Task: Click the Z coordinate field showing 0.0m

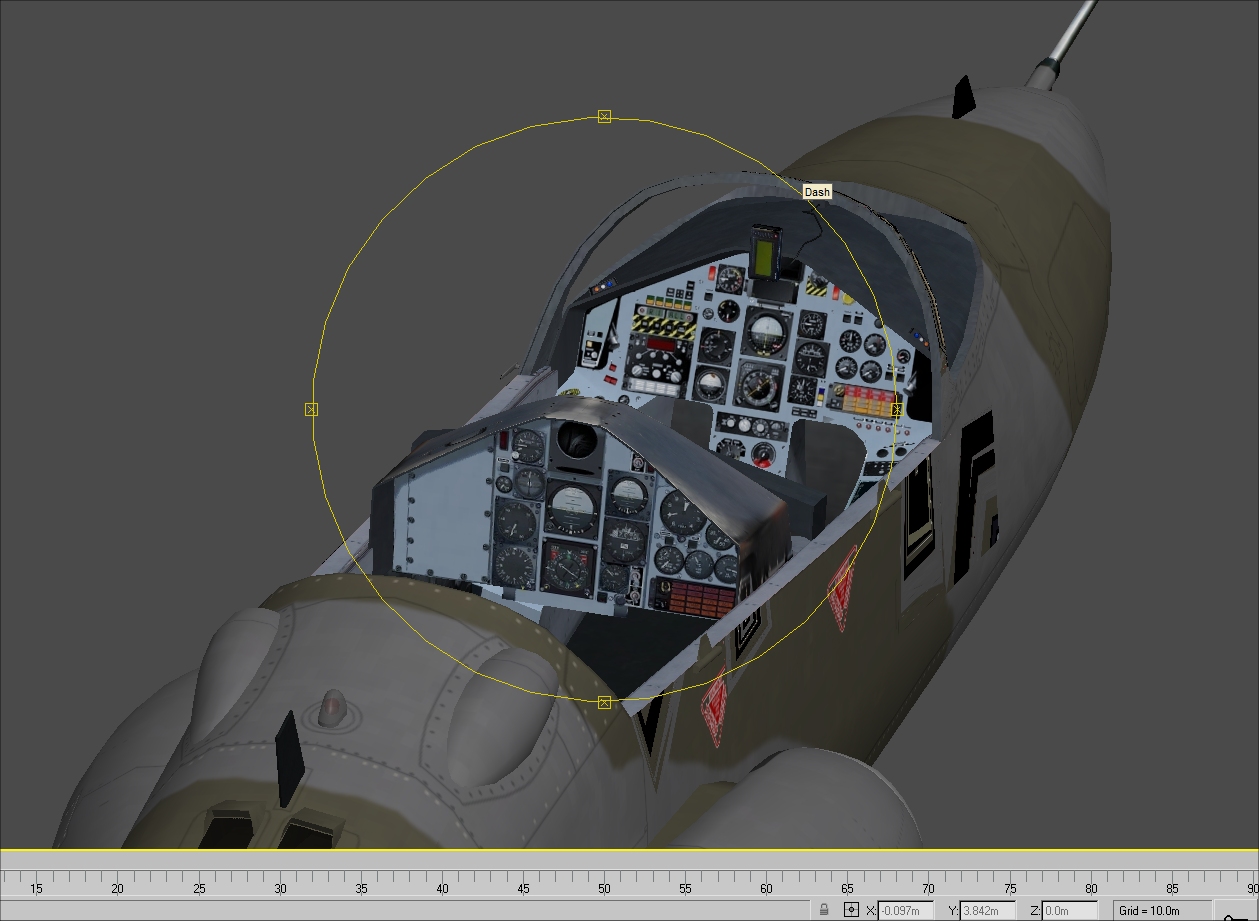Action: 1069,910
